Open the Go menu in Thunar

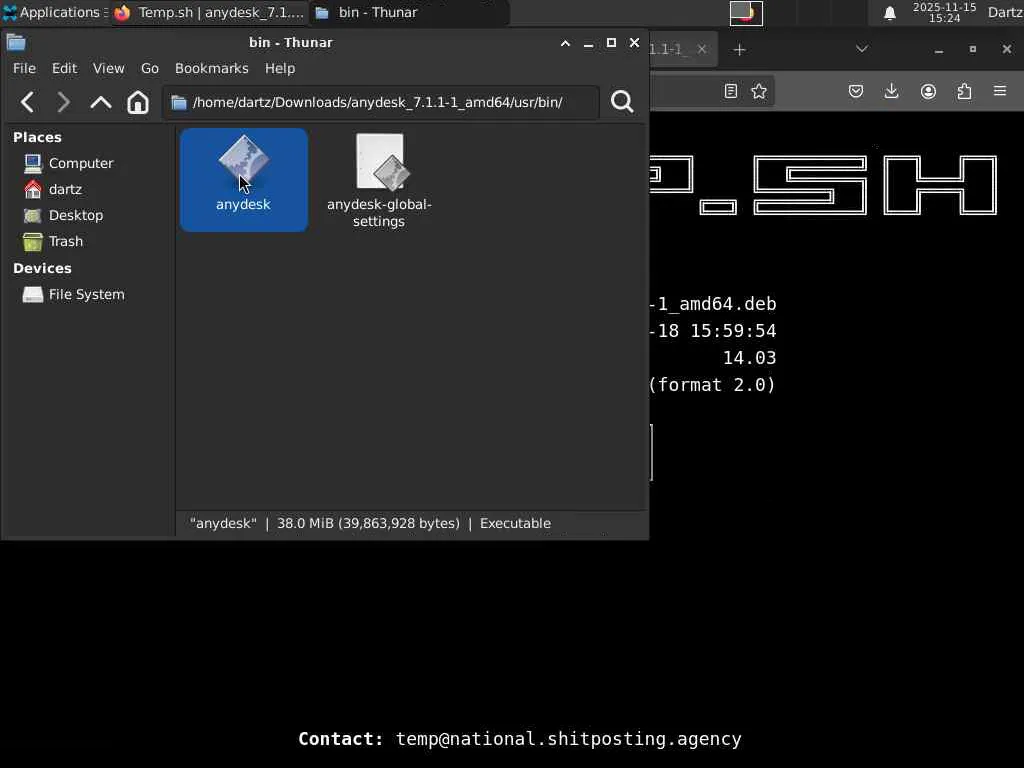coord(150,68)
